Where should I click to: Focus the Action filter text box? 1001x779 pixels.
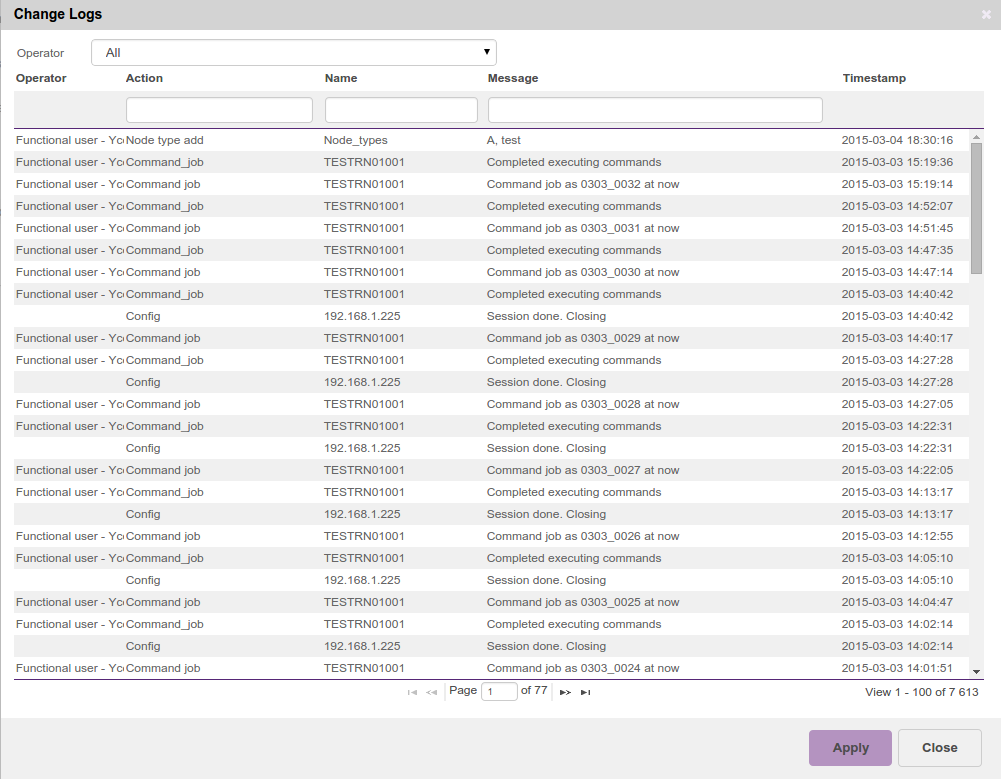[x=219, y=110]
